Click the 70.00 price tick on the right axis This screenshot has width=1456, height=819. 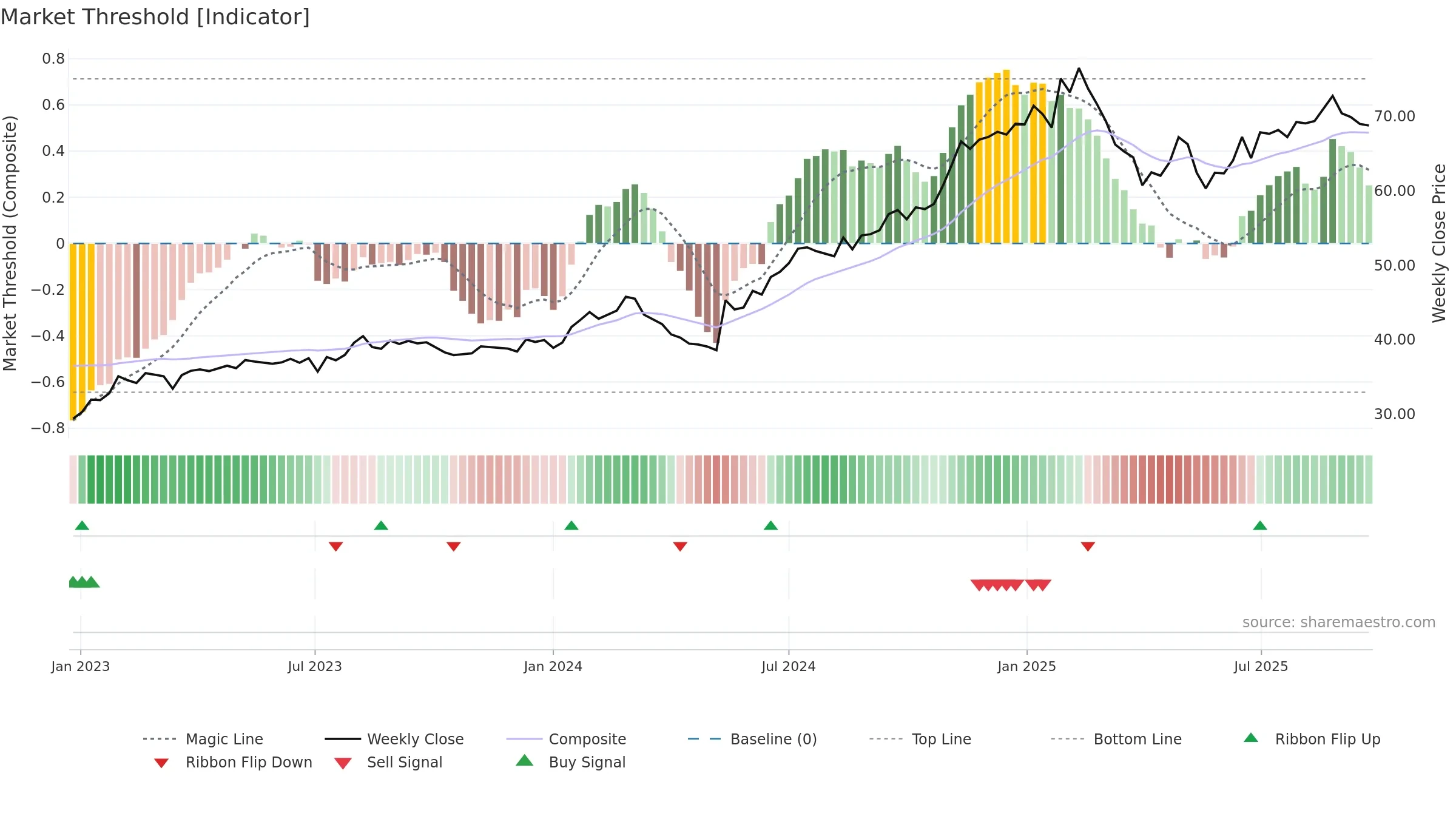[x=1395, y=116]
